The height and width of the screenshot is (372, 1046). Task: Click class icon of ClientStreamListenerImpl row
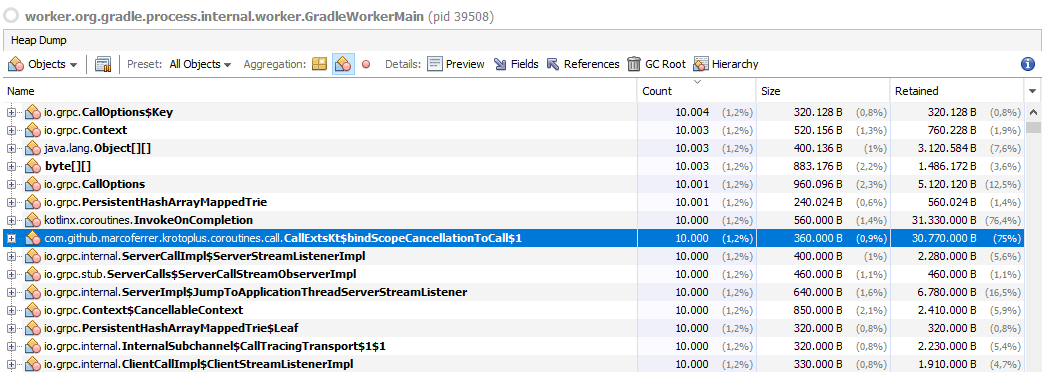[33, 364]
